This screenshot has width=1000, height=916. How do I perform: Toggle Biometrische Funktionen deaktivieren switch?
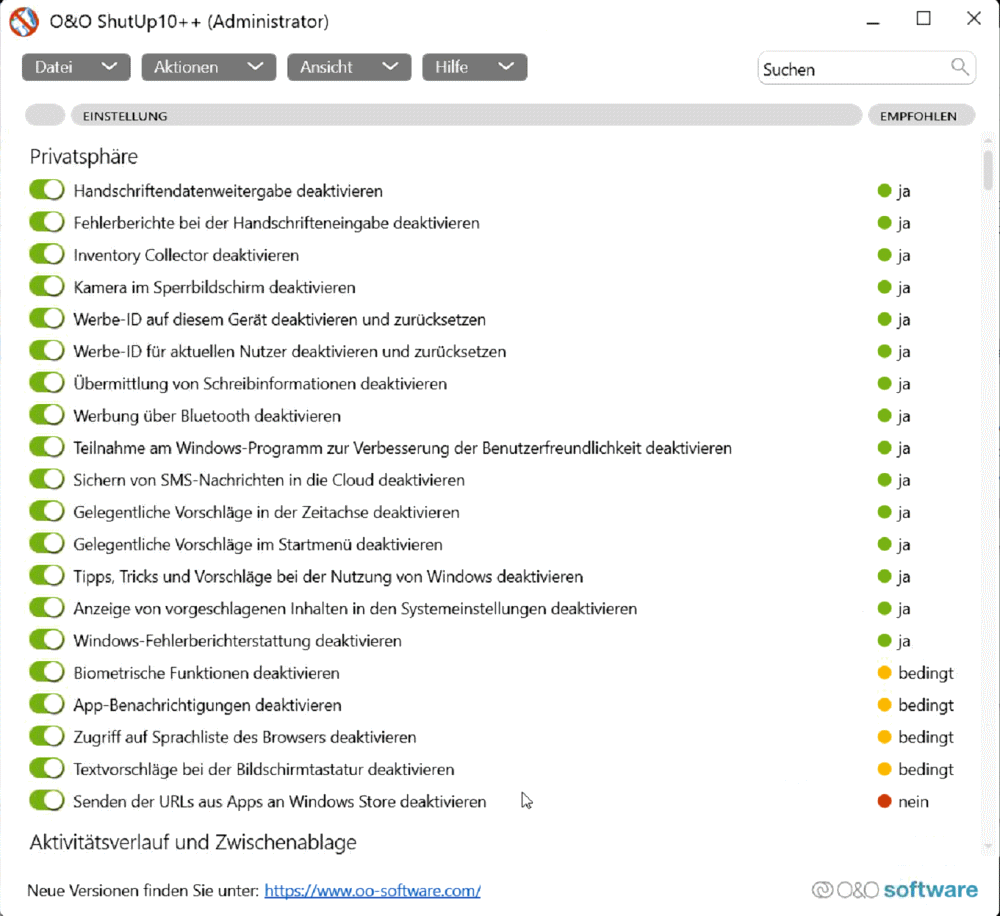click(x=47, y=672)
